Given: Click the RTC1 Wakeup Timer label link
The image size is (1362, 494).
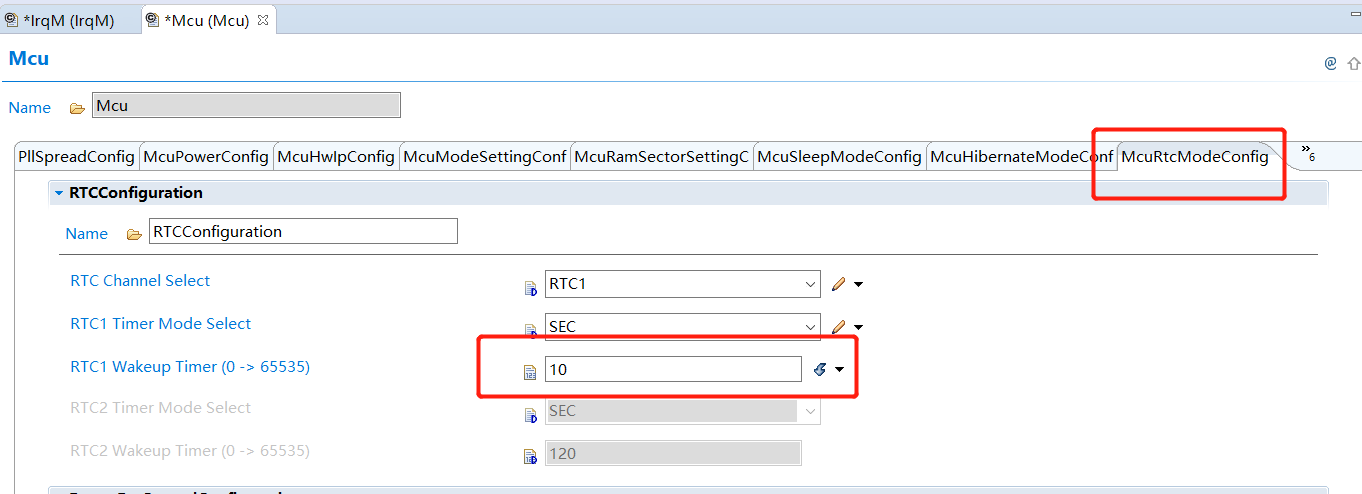Looking at the screenshot, I should 190,367.
